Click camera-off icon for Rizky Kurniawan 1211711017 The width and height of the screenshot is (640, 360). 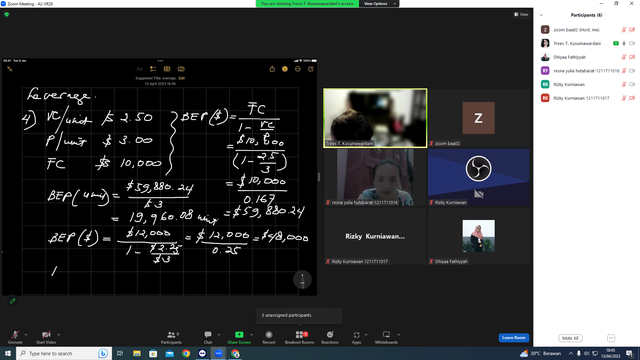click(x=632, y=98)
